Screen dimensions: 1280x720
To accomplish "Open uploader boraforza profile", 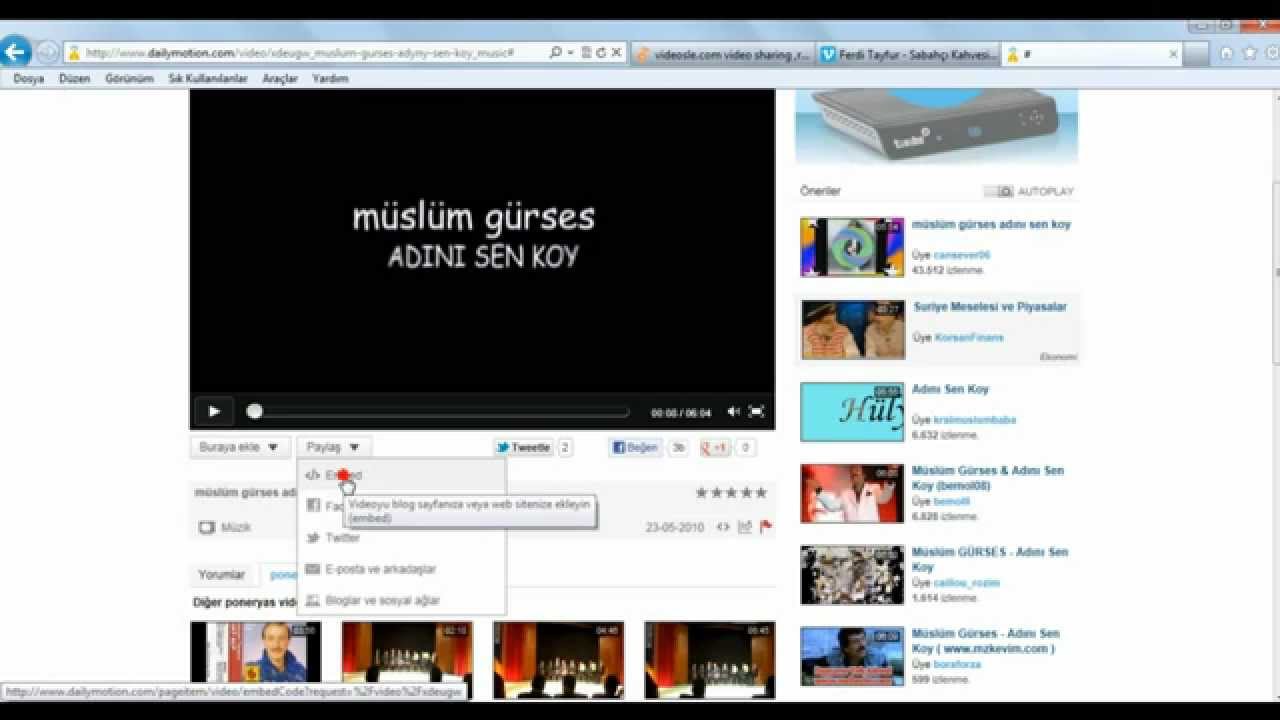I will point(959,664).
